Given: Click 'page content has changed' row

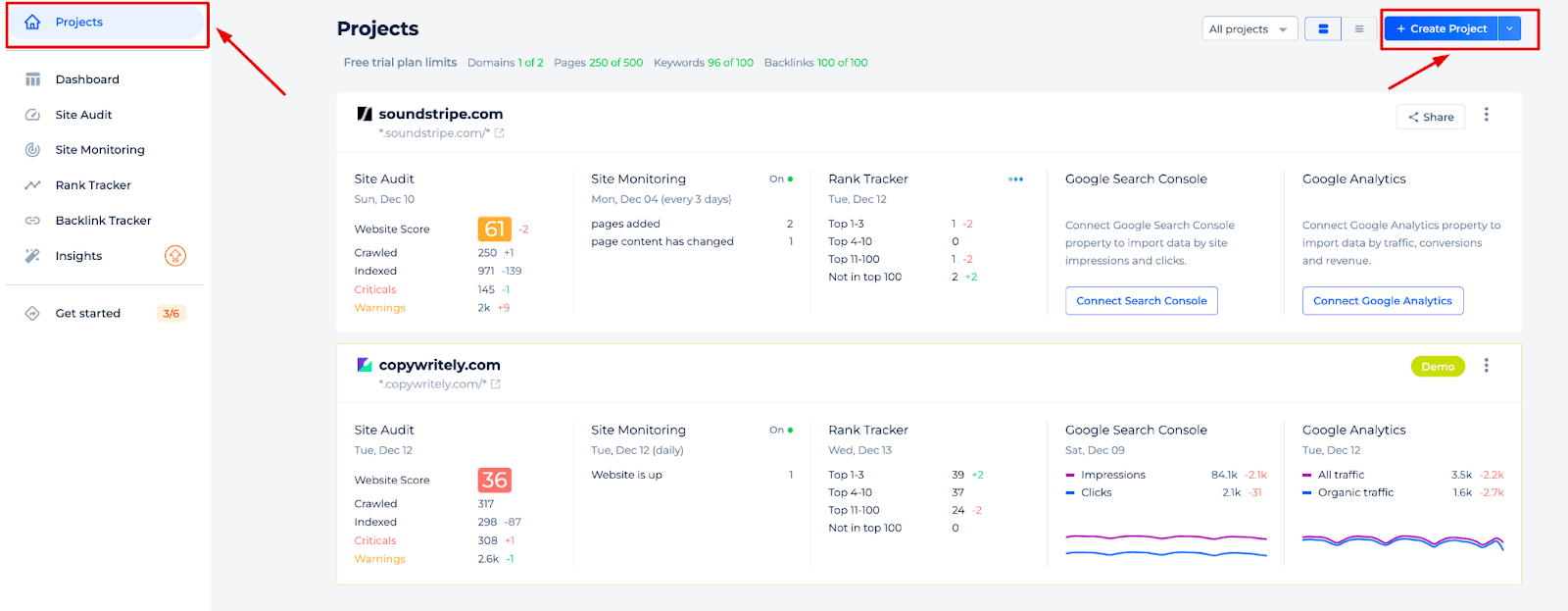Looking at the screenshot, I should tap(692, 242).
